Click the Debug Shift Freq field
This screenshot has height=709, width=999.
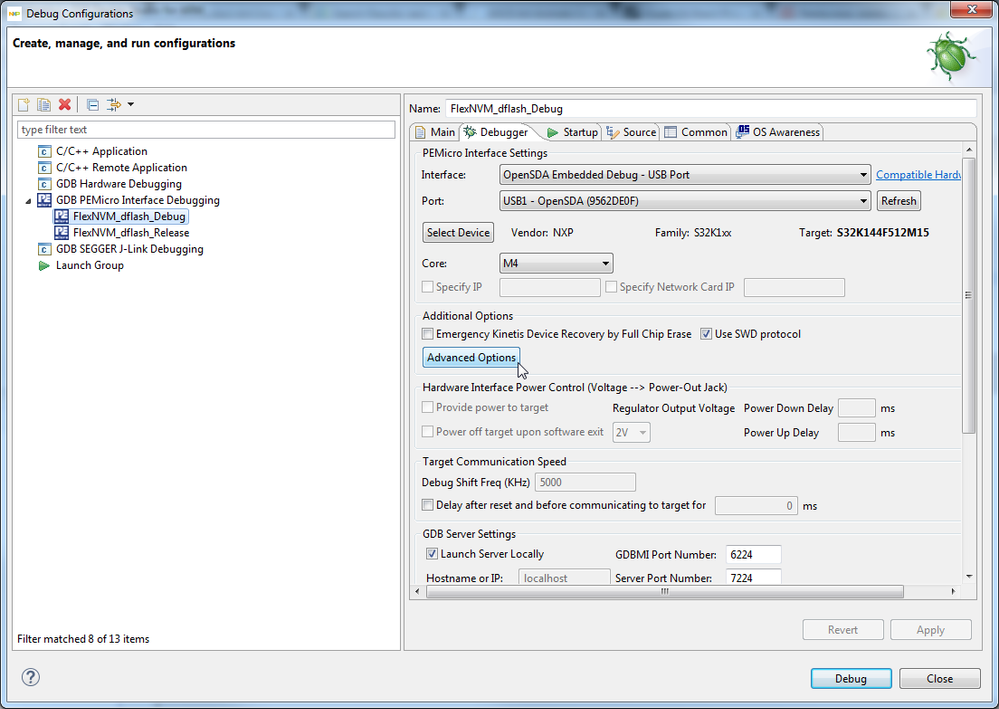(x=585, y=482)
